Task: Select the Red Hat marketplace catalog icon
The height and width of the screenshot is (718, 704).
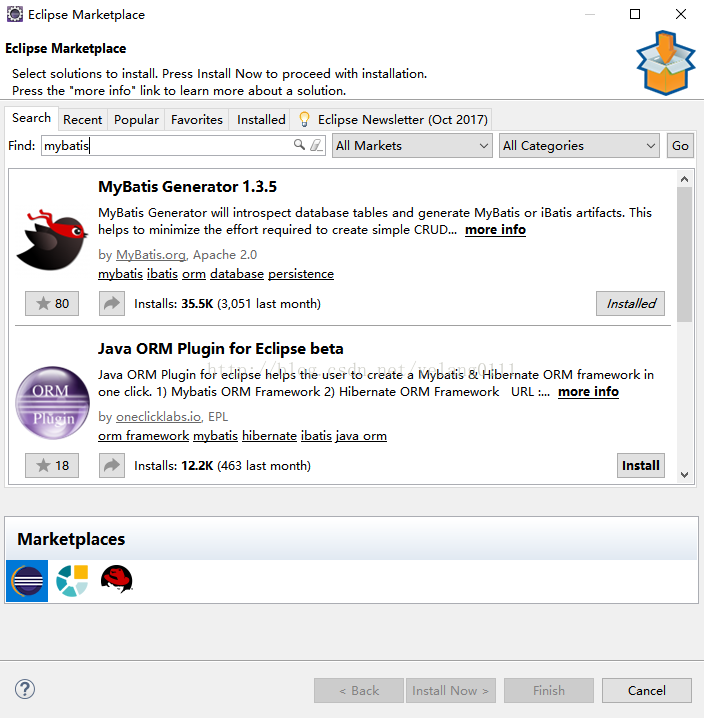Action: tap(117, 579)
